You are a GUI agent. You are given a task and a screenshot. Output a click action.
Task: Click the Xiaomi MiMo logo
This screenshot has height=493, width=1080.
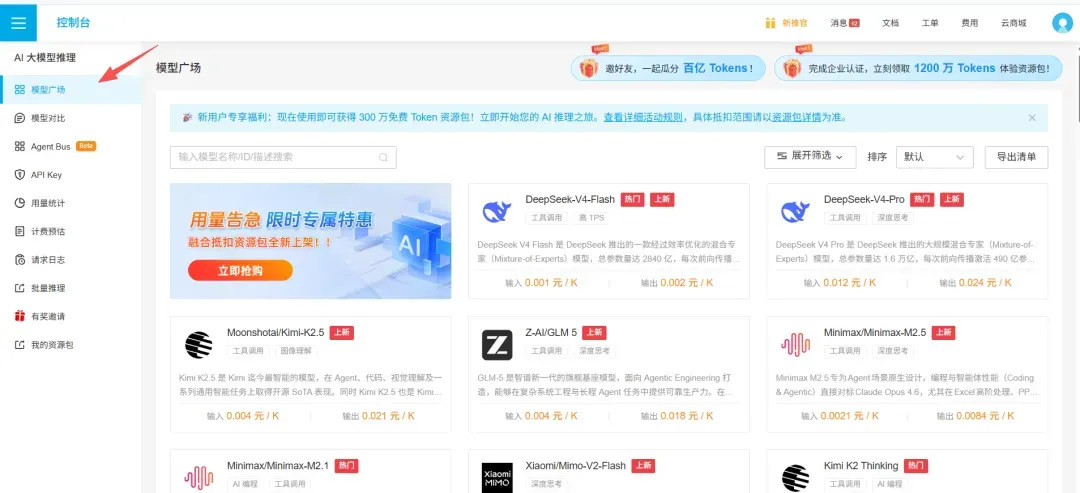coord(497,478)
